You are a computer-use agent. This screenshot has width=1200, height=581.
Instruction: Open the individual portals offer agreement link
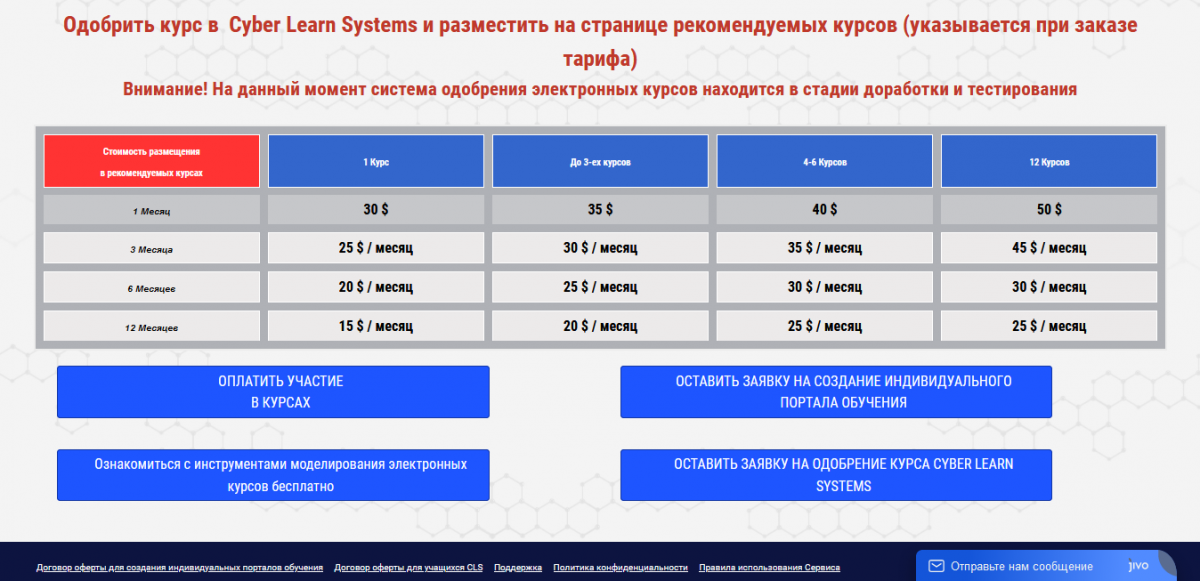pyautogui.click(x=179, y=567)
